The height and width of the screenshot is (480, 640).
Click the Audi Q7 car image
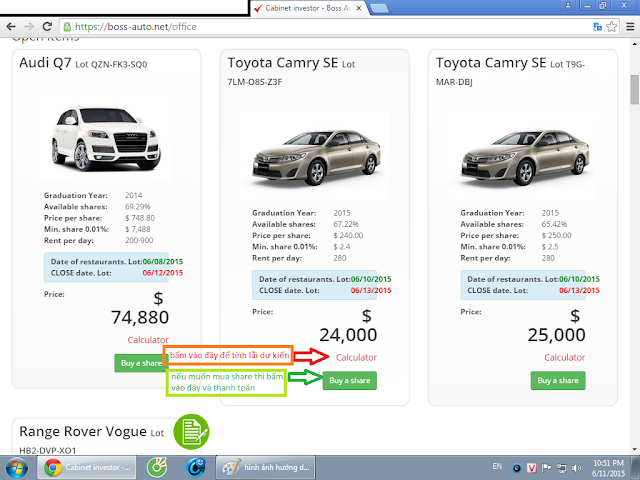coord(106,138)
